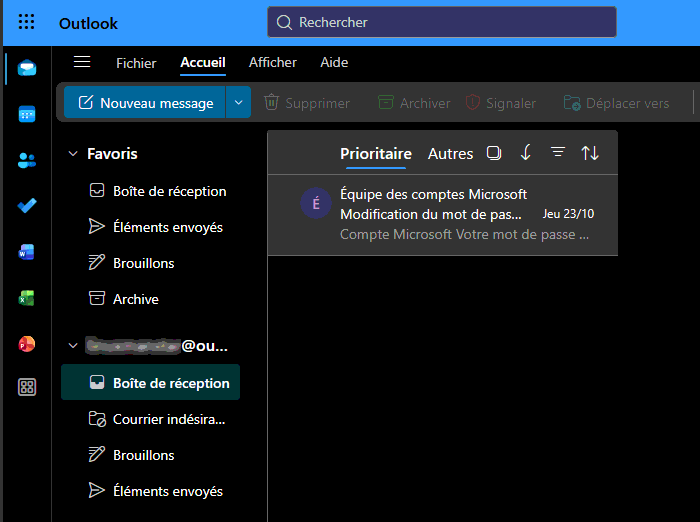Click the Supprimer label in the toolbar
Image resolution: width=700 pixels, height=522 pixels.
(317, 104)
